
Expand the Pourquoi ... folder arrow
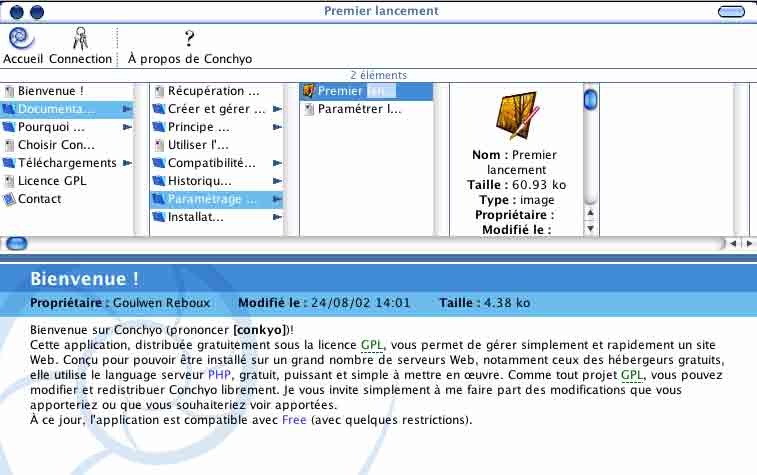point(127,127)
